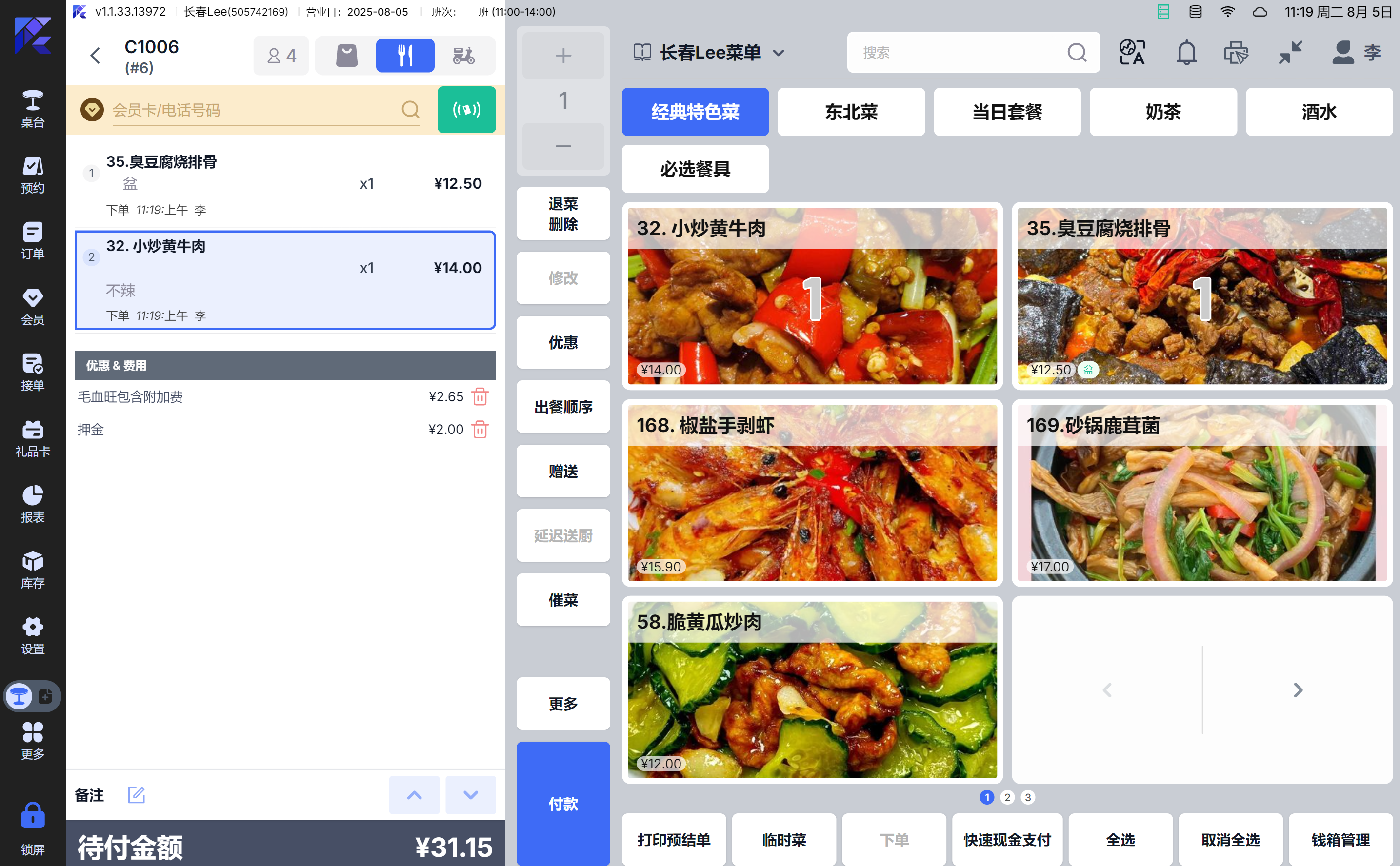Click the database status icon
The image size is (1400, 866).
1196,11
